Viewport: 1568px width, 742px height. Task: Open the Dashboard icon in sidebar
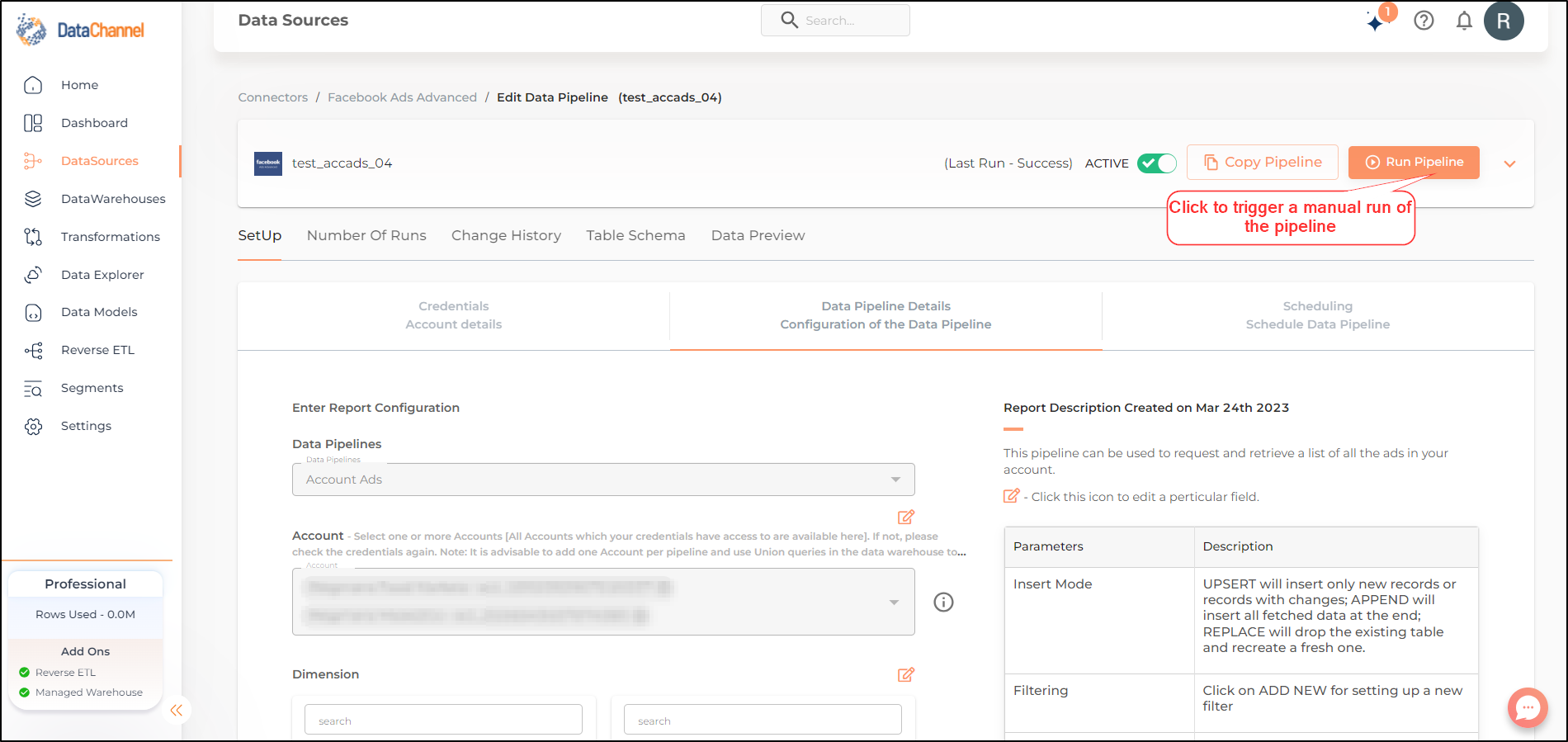[x=33, y=123]
